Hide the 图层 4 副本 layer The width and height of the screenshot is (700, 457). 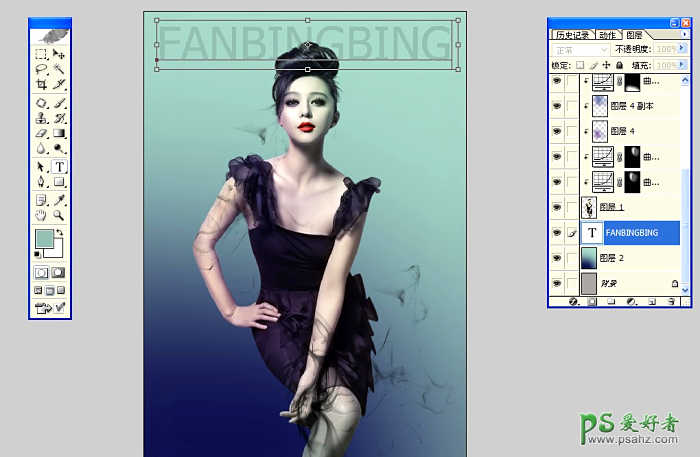pyautogui.click(x=556, y=105)
